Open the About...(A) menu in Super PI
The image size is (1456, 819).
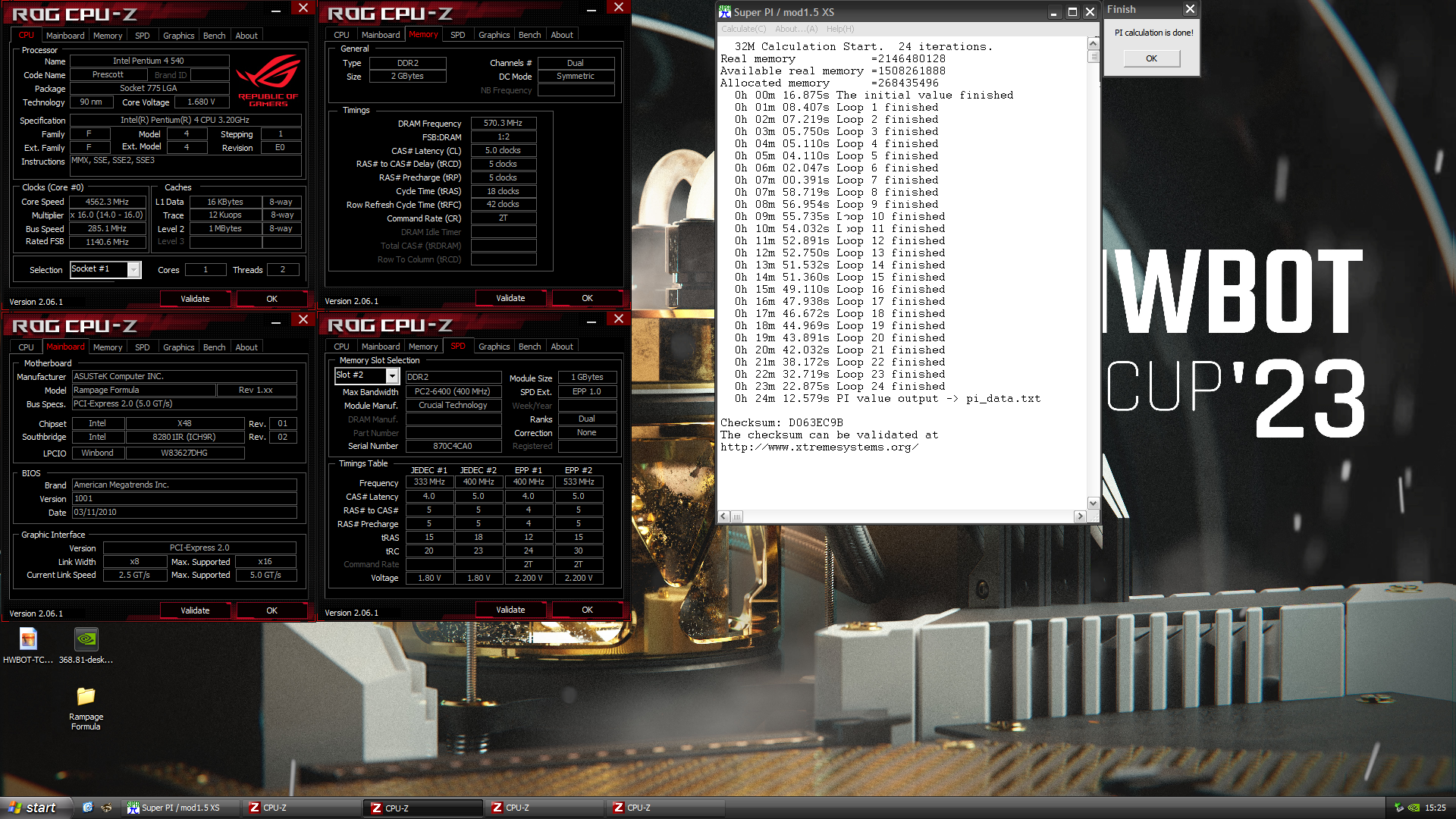[x=796, y=29]
